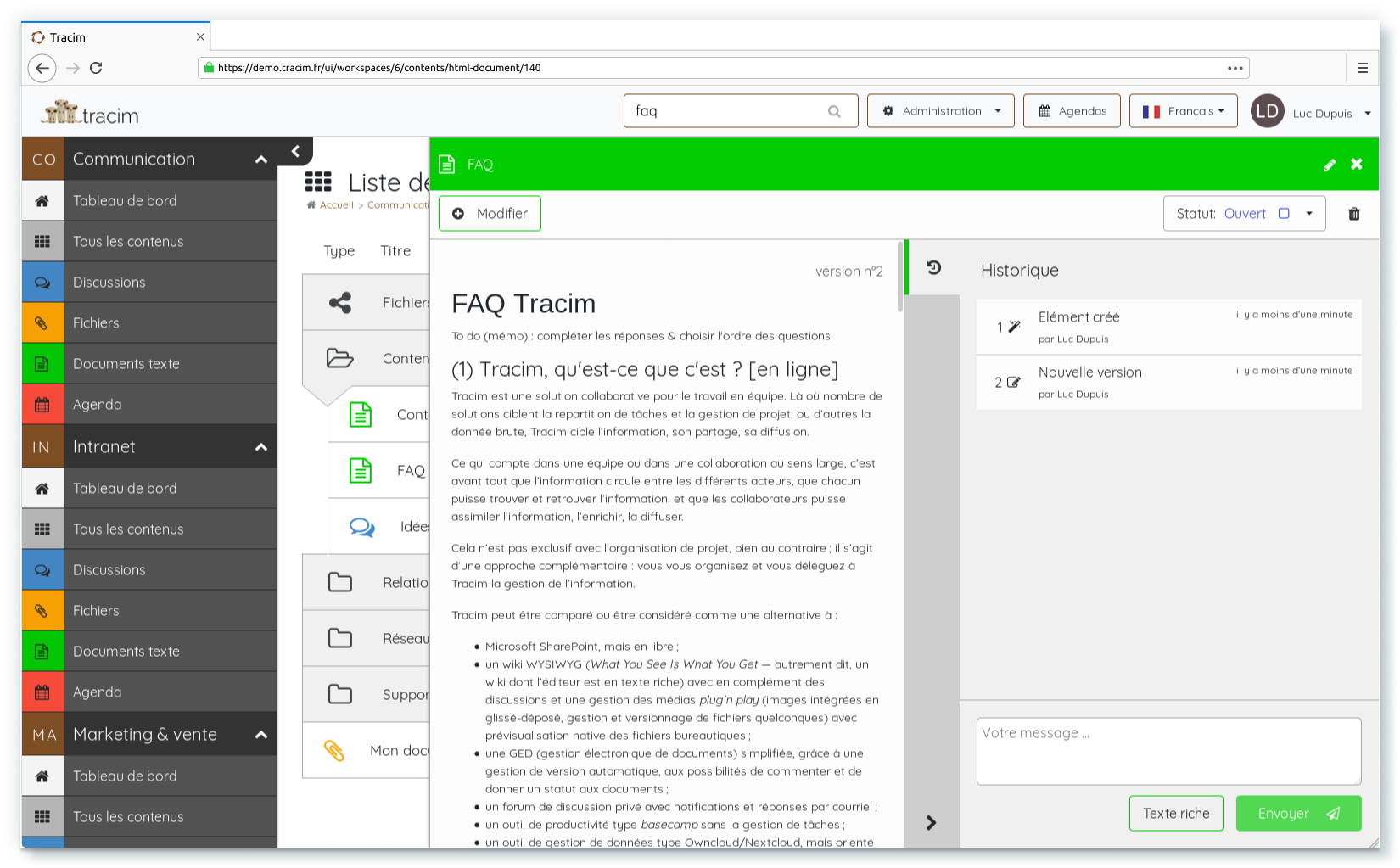Open the Agendas page

(1072, 111)
